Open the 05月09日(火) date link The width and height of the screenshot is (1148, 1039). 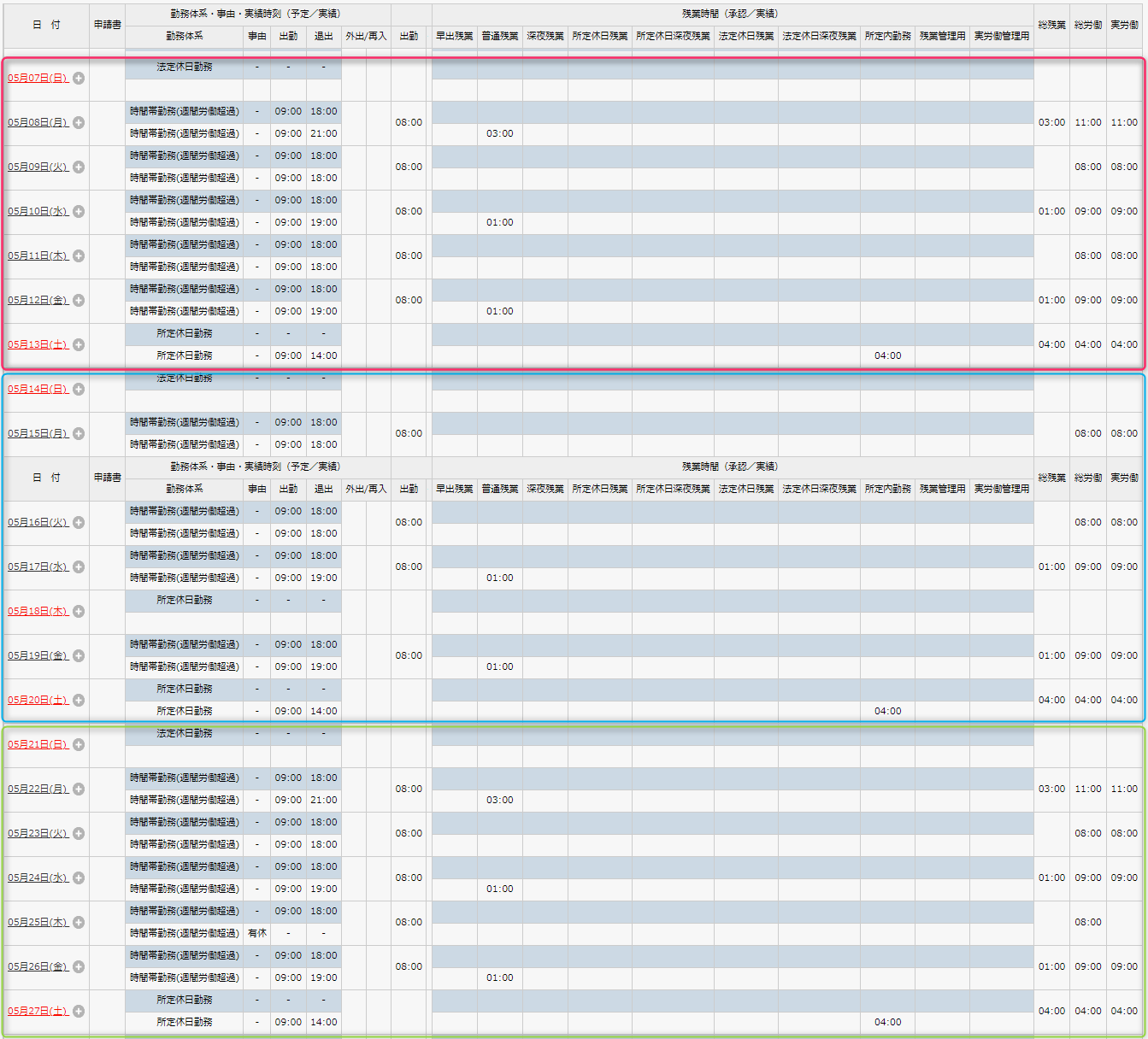[x=38, y=167]
